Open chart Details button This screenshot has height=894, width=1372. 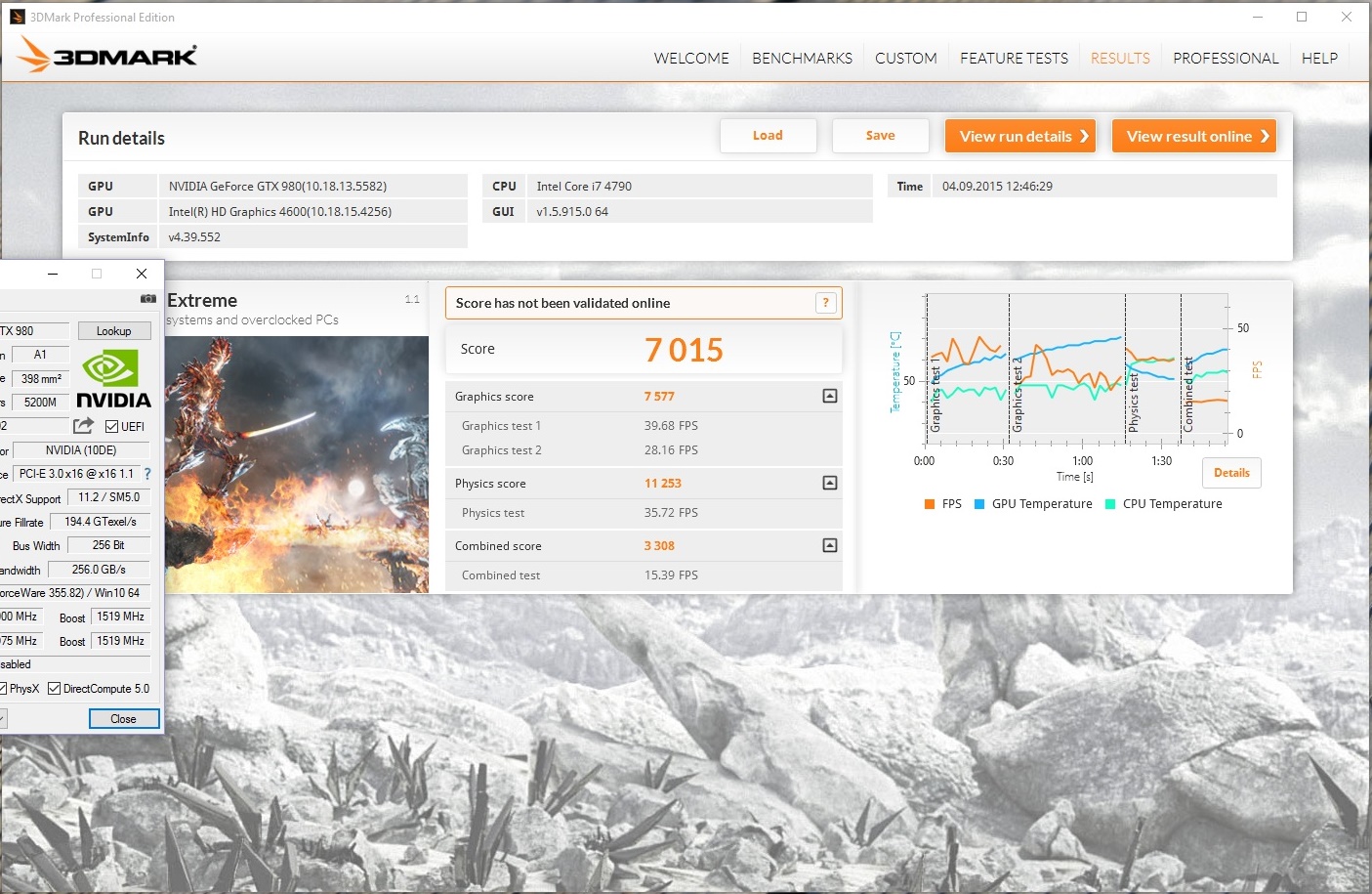tap(1231, 473)
